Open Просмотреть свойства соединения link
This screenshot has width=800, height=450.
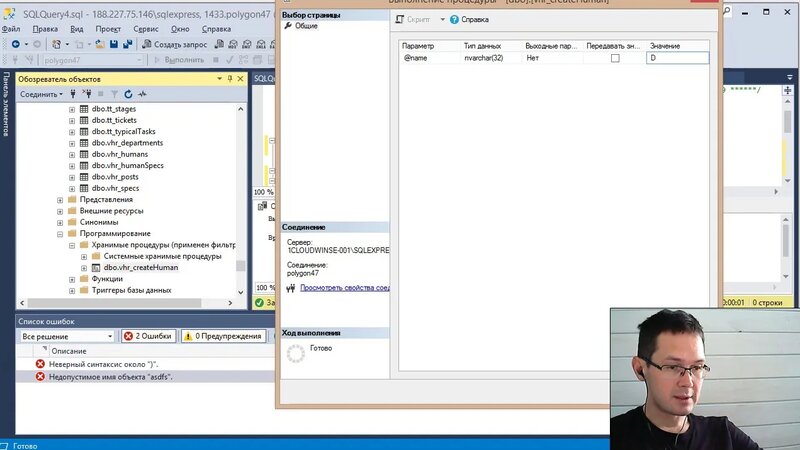[345, 288]
